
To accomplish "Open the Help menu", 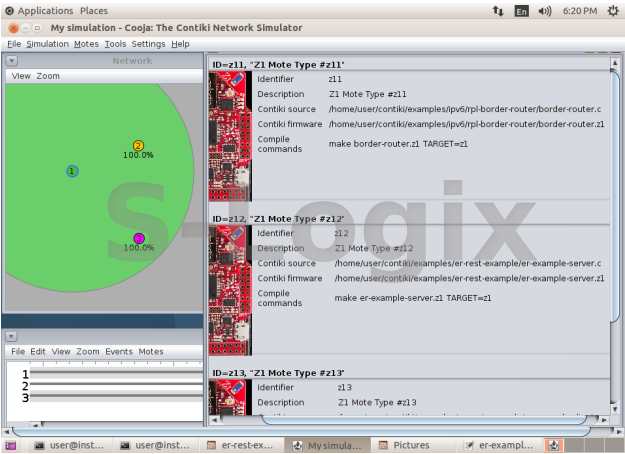I will point(180,44).
